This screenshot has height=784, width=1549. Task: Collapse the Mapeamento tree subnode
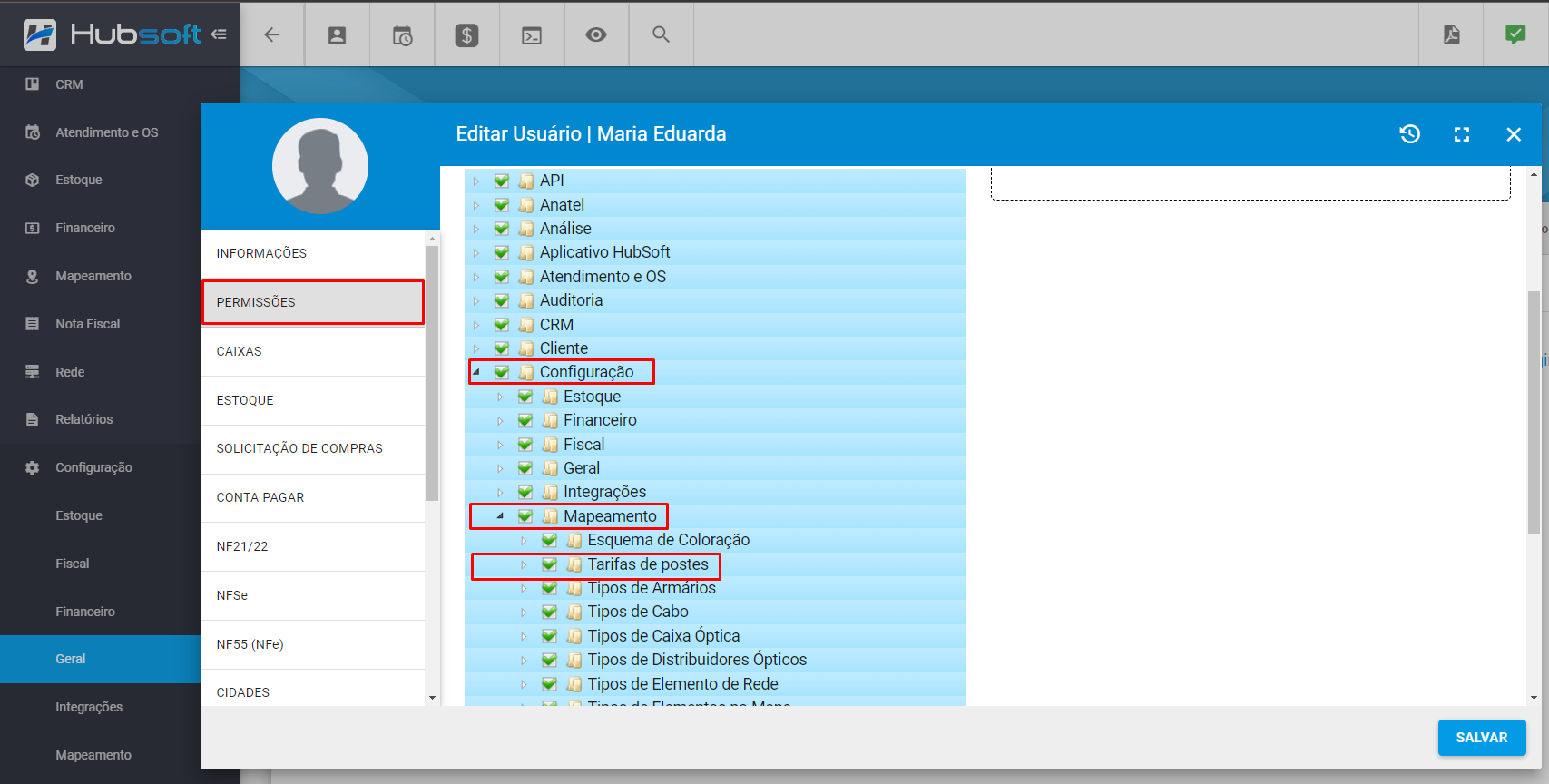click(x=500, y=515)
